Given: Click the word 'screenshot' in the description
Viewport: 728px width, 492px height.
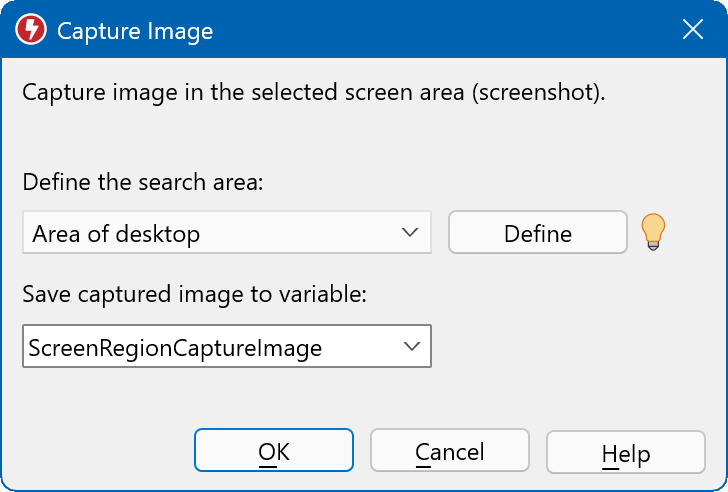Looking at the screenshot, I should pyautogui.click(x=535, y=94).
